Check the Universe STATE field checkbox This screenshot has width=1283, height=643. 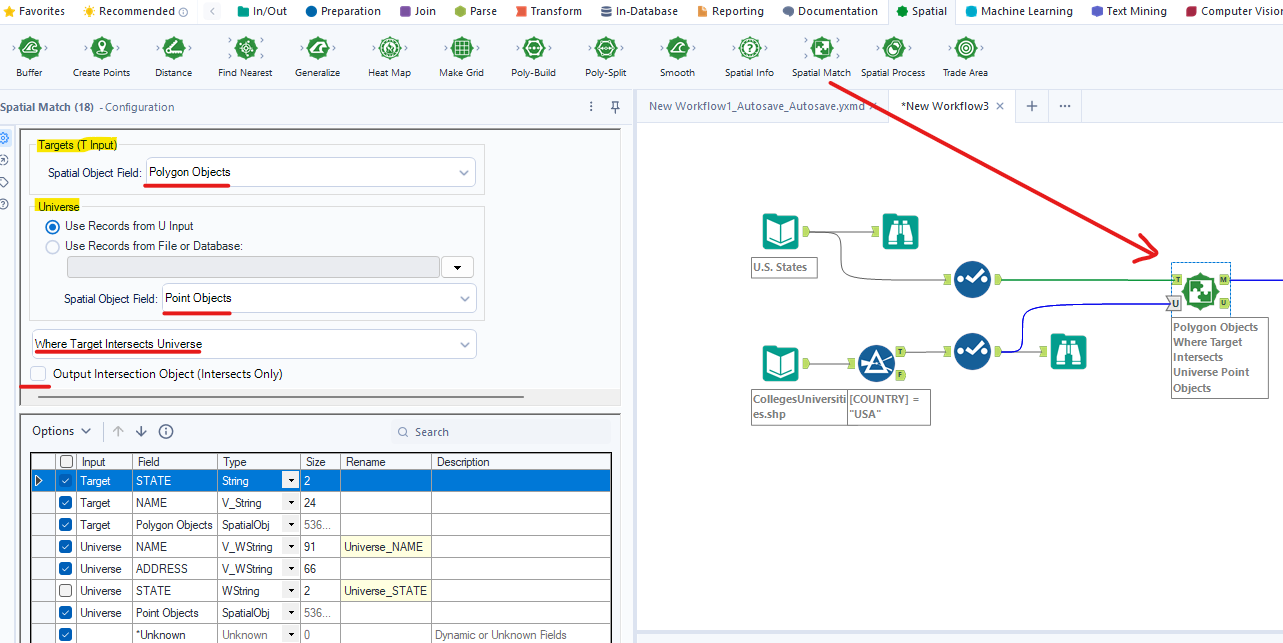tap(66, 591)
